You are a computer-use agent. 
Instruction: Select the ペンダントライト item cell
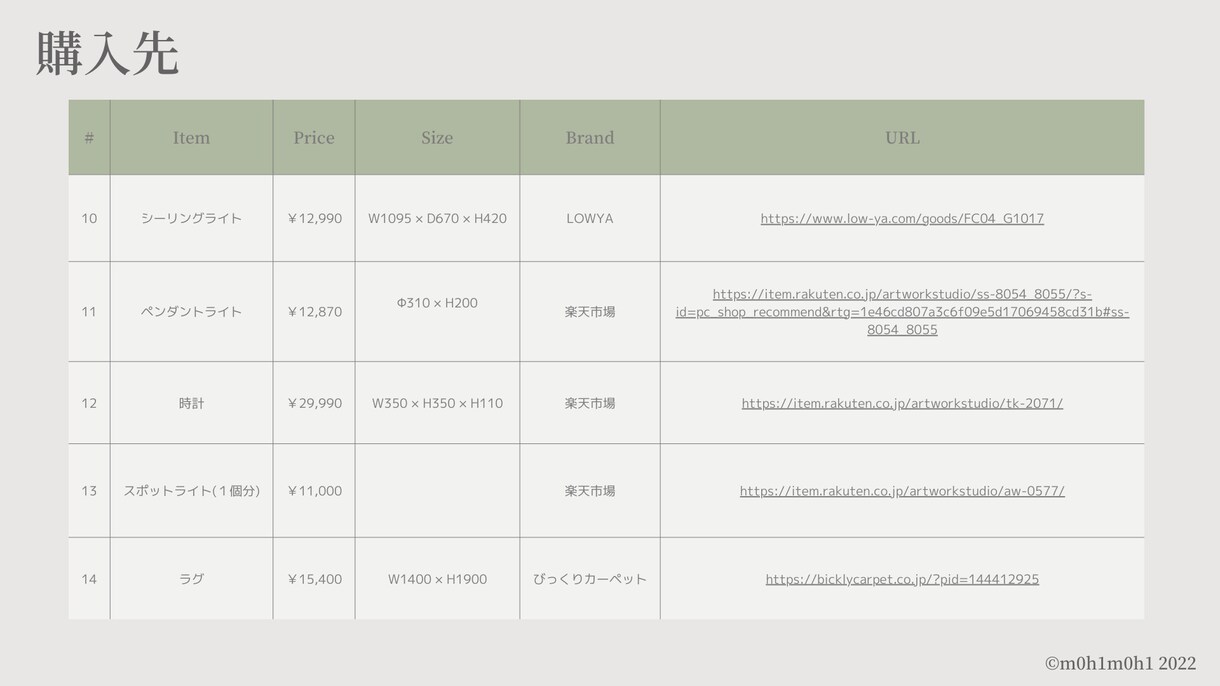click(191, 312)
